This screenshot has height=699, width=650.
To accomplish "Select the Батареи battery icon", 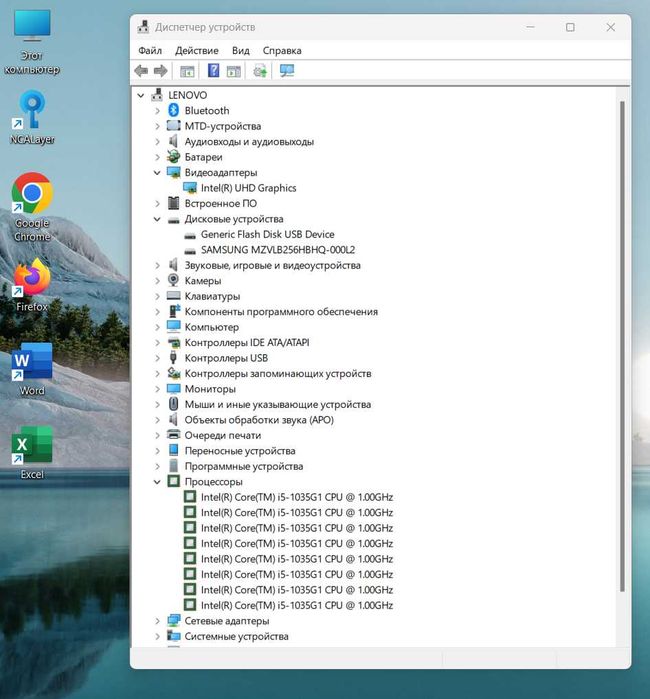I will 173,156.
